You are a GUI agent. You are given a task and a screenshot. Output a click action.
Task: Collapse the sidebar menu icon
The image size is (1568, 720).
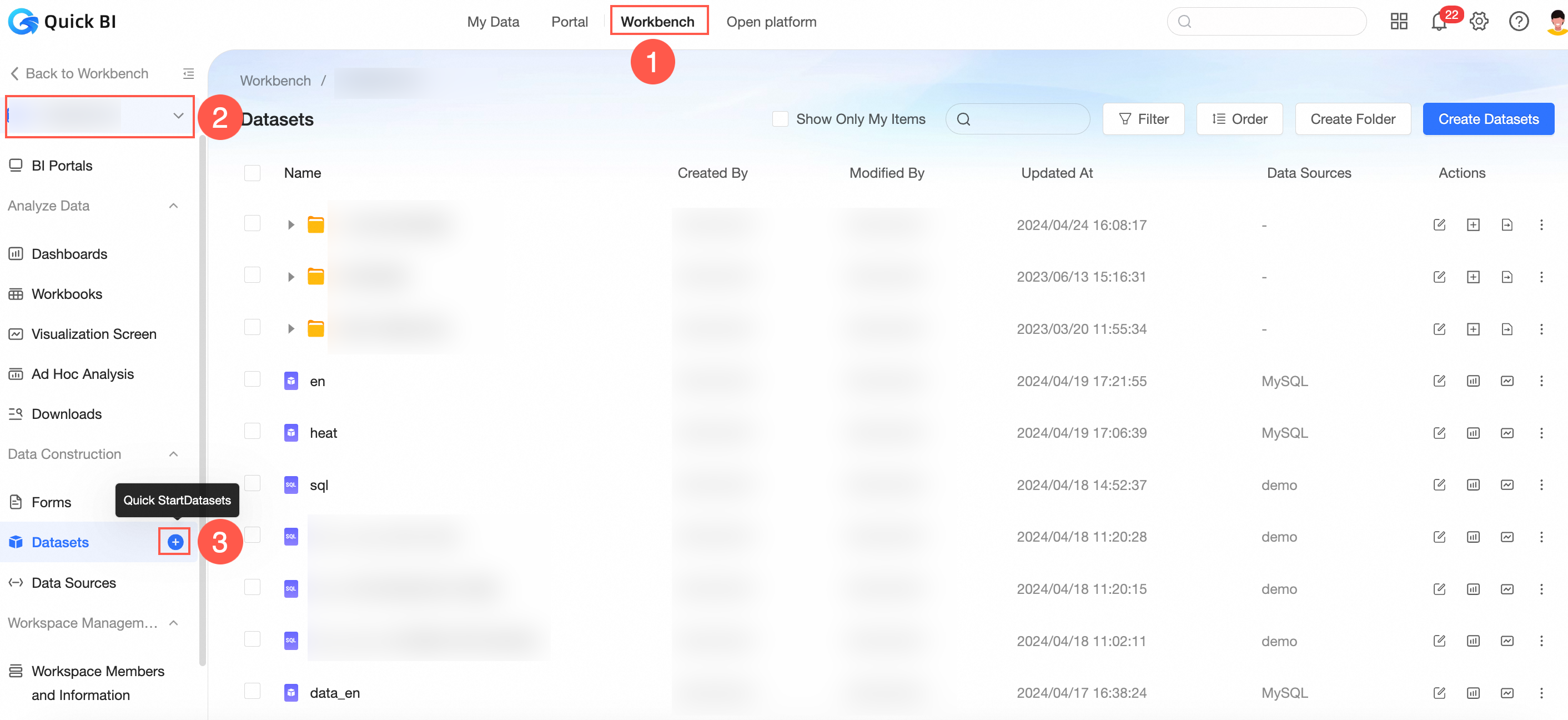pos(189,73)
